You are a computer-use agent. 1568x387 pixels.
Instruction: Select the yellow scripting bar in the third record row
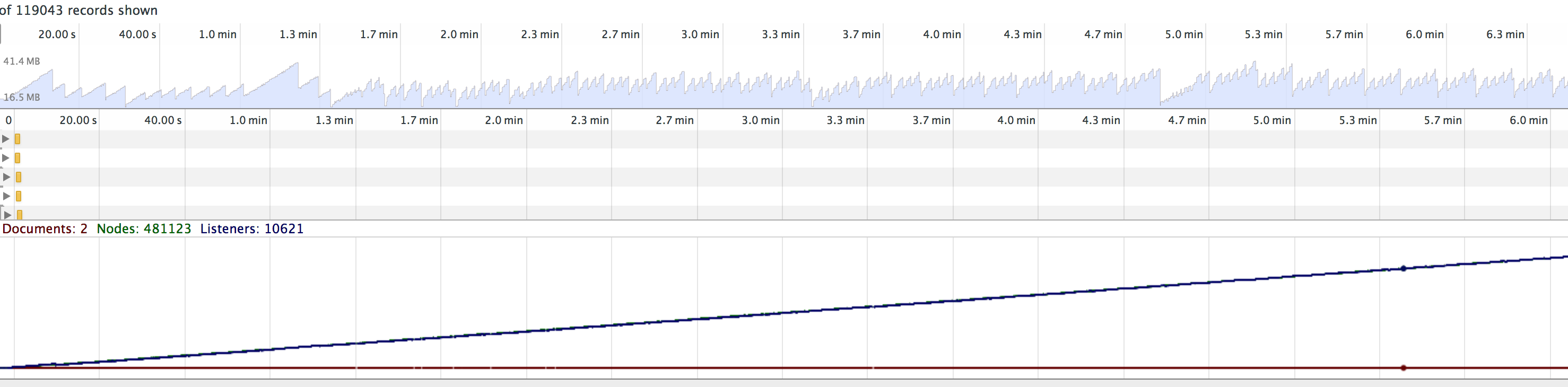(x=19, y=177)
